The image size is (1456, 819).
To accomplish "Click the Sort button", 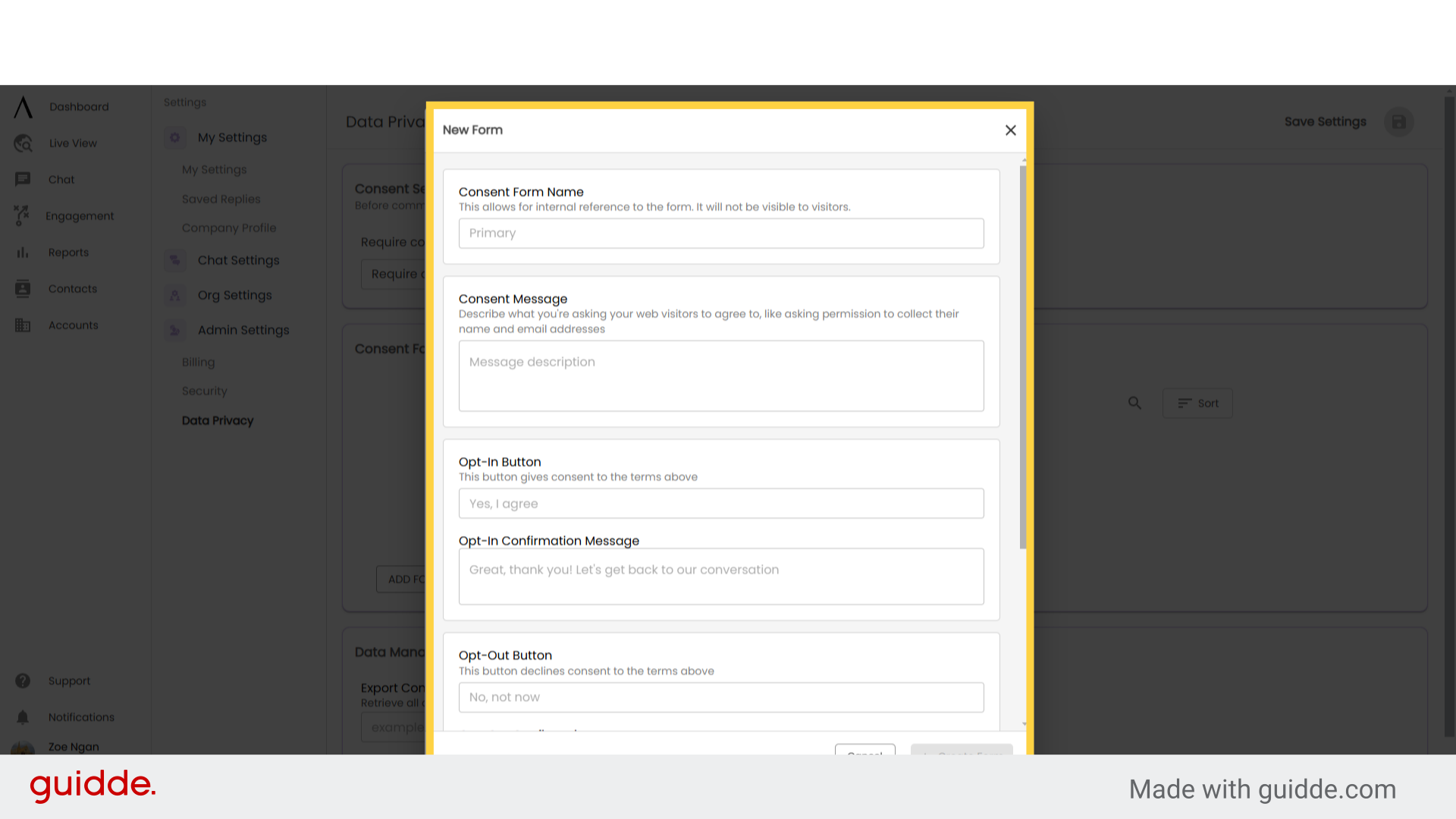I will coord(1197,403).
